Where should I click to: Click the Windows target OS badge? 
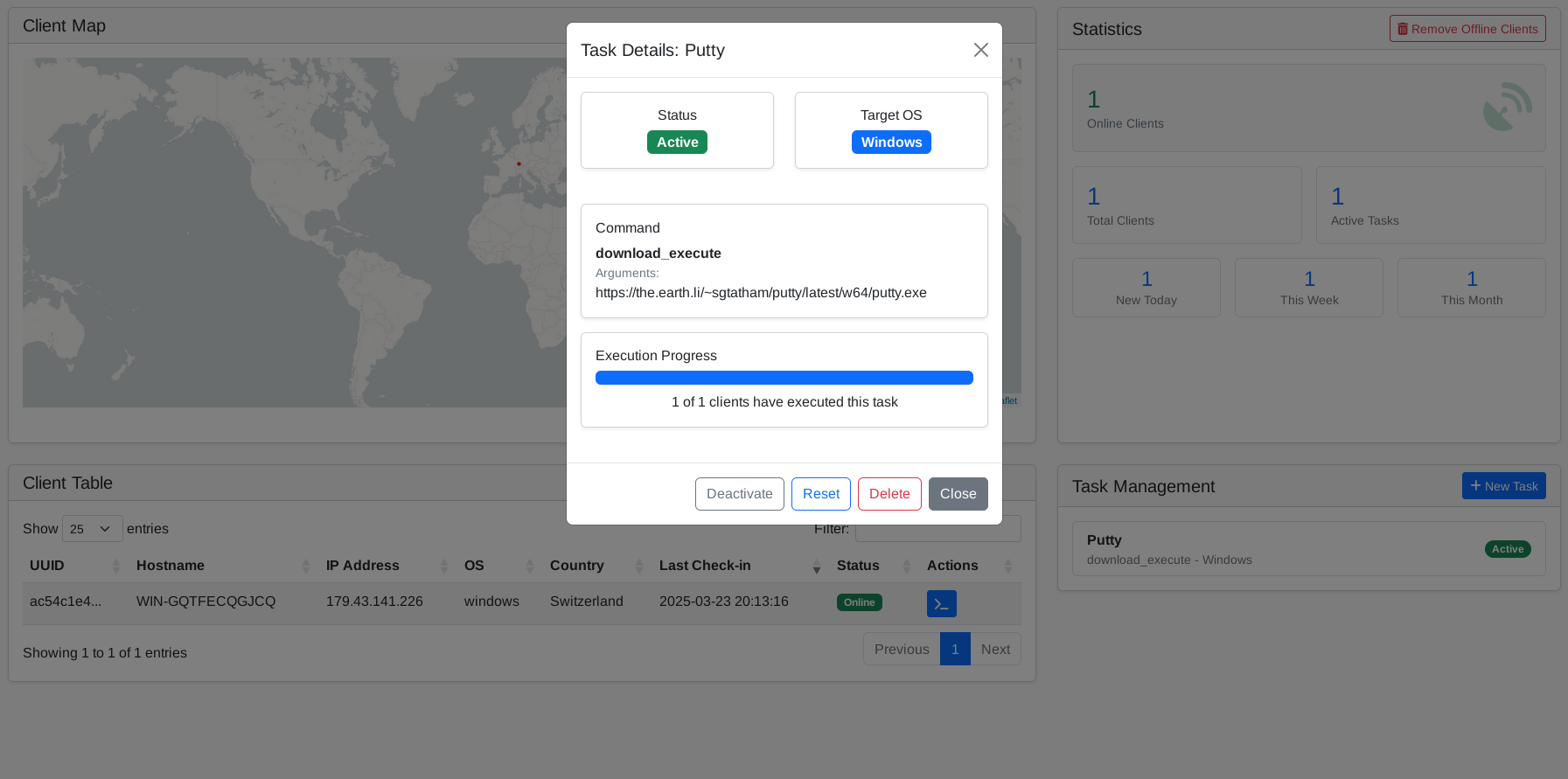click(x=891, y=143)
